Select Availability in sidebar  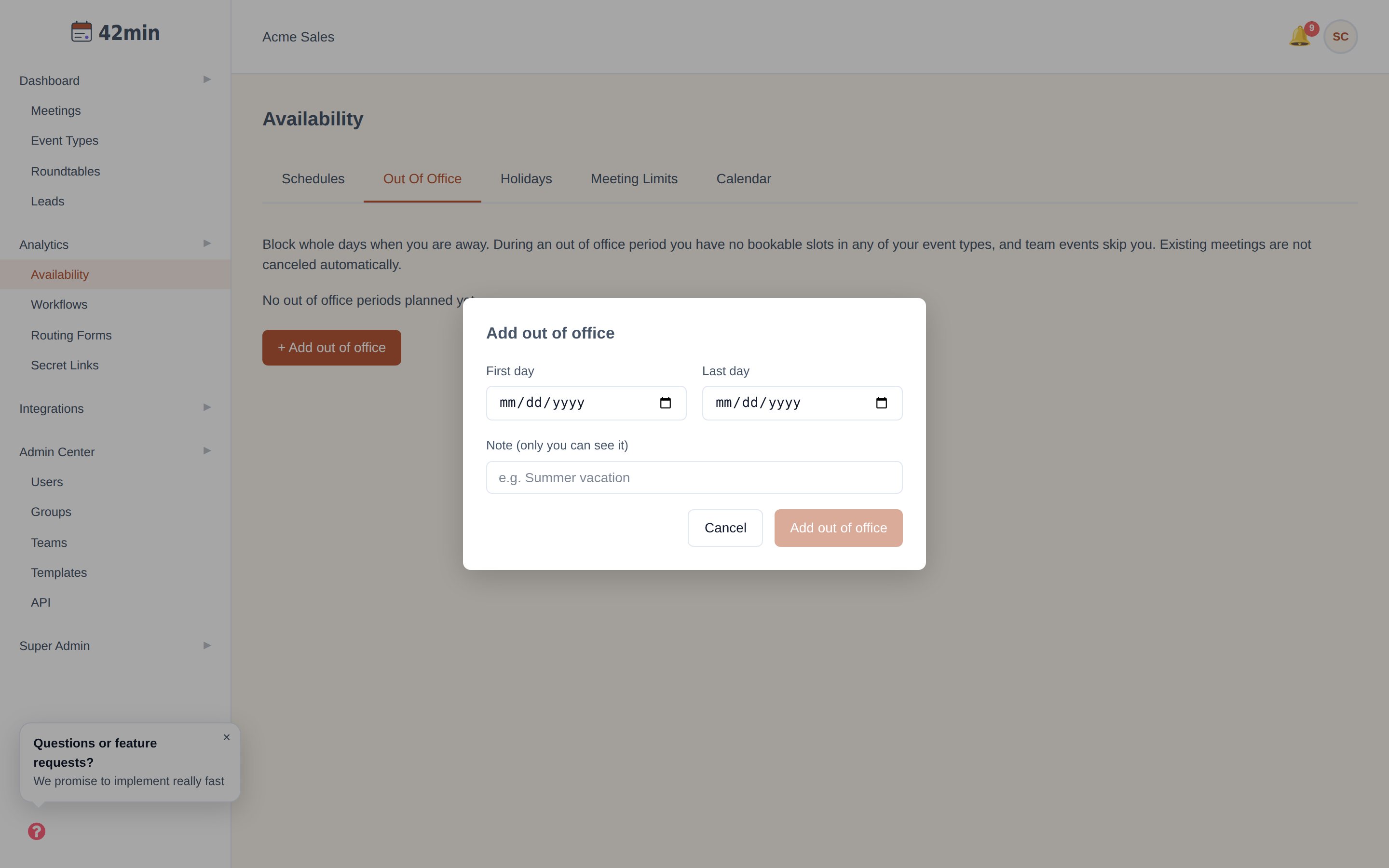(x=60, y=275)
